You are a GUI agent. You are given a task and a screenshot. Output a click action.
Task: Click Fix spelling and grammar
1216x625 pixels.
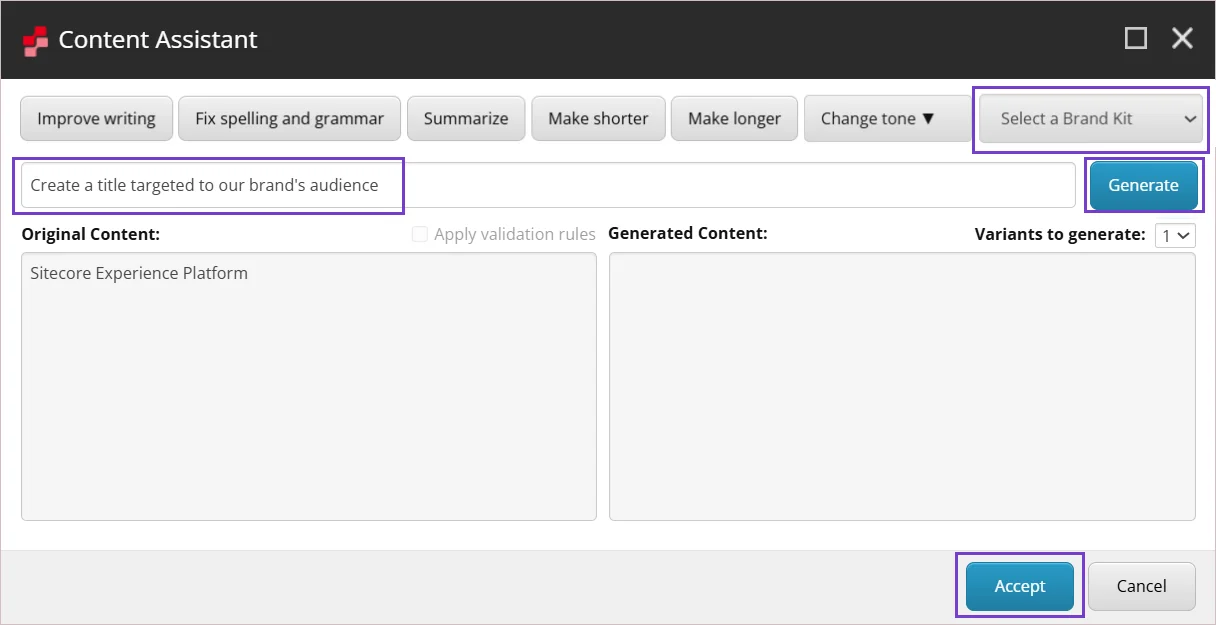point(290,118)
